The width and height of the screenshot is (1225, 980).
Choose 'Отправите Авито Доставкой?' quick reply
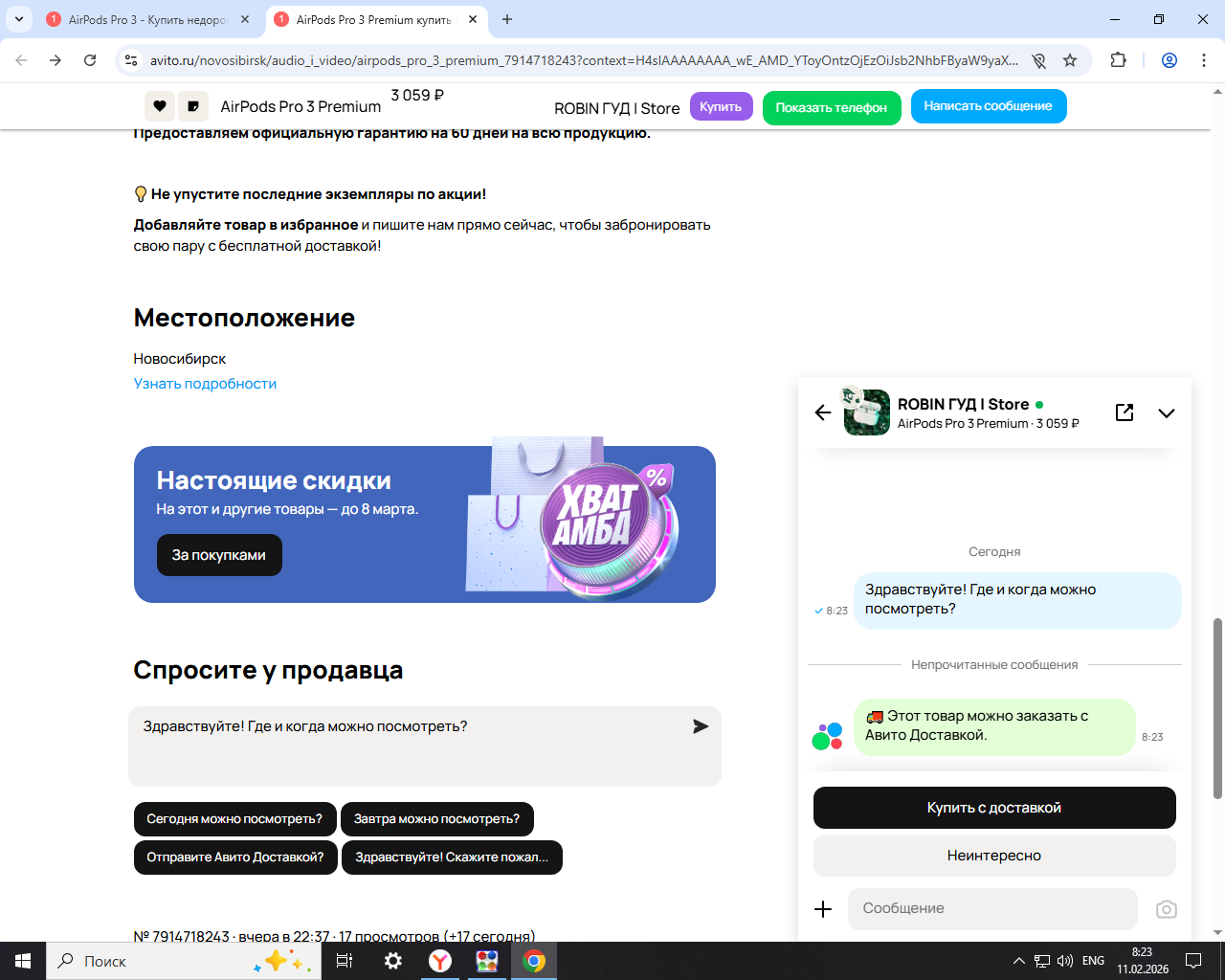pos(235,857)
